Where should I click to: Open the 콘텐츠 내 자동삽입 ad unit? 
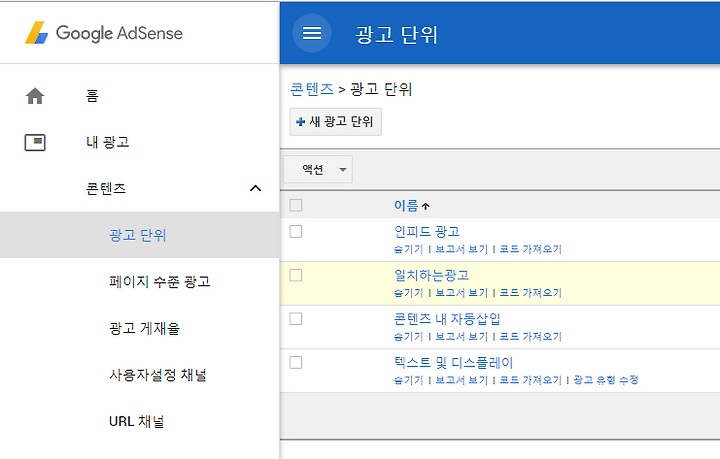[x=447, y=319]
